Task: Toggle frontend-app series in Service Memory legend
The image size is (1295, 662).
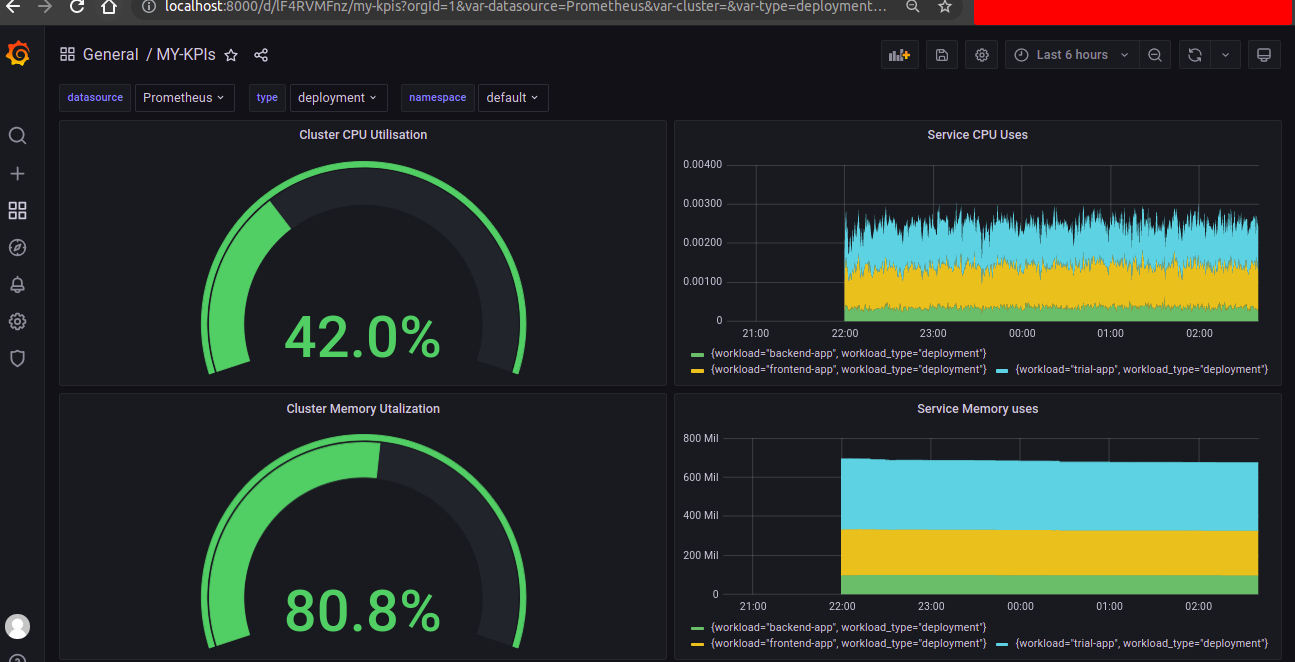Action: [x=848, y=643]
